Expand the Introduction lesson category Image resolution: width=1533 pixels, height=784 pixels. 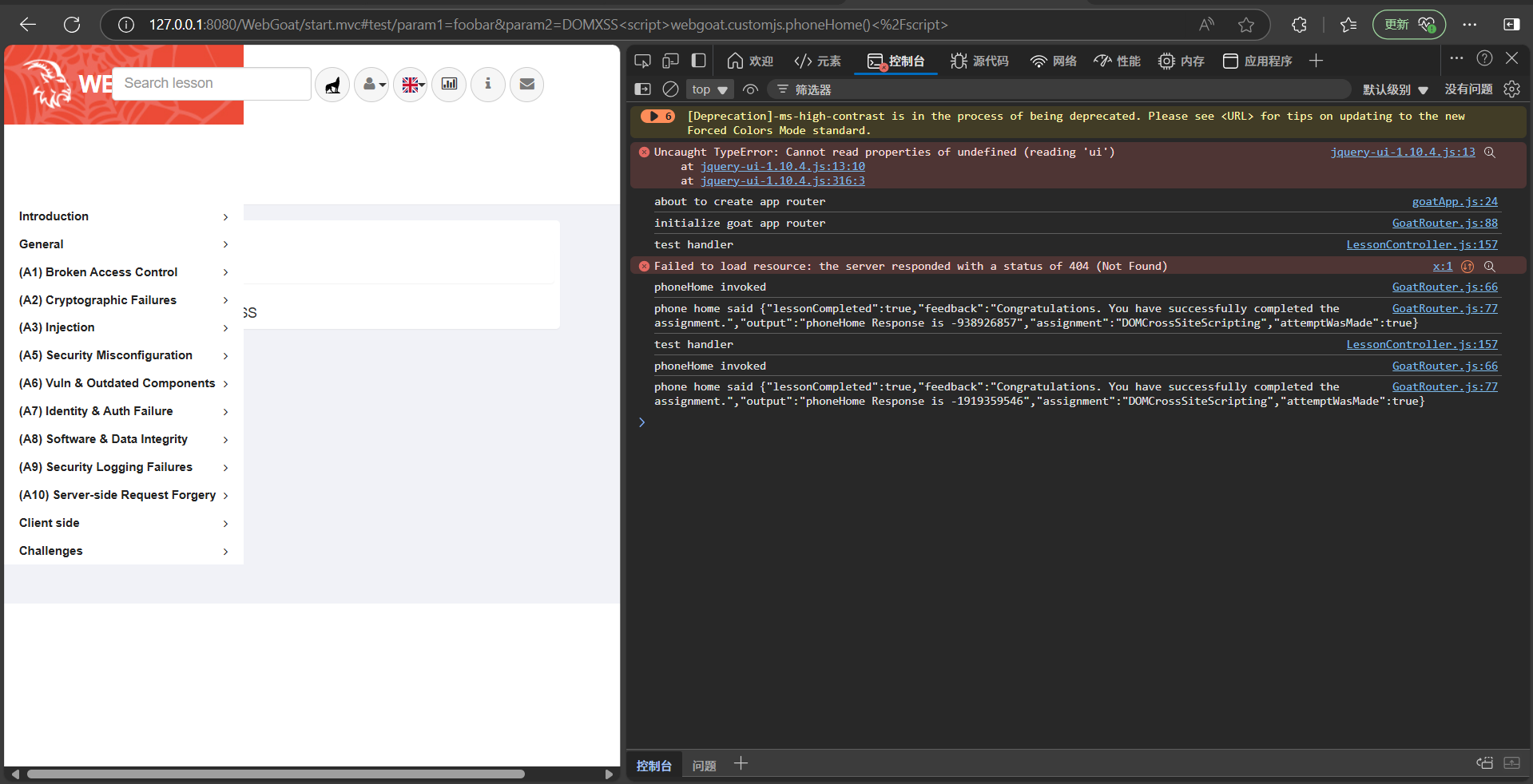click(124, 216)
